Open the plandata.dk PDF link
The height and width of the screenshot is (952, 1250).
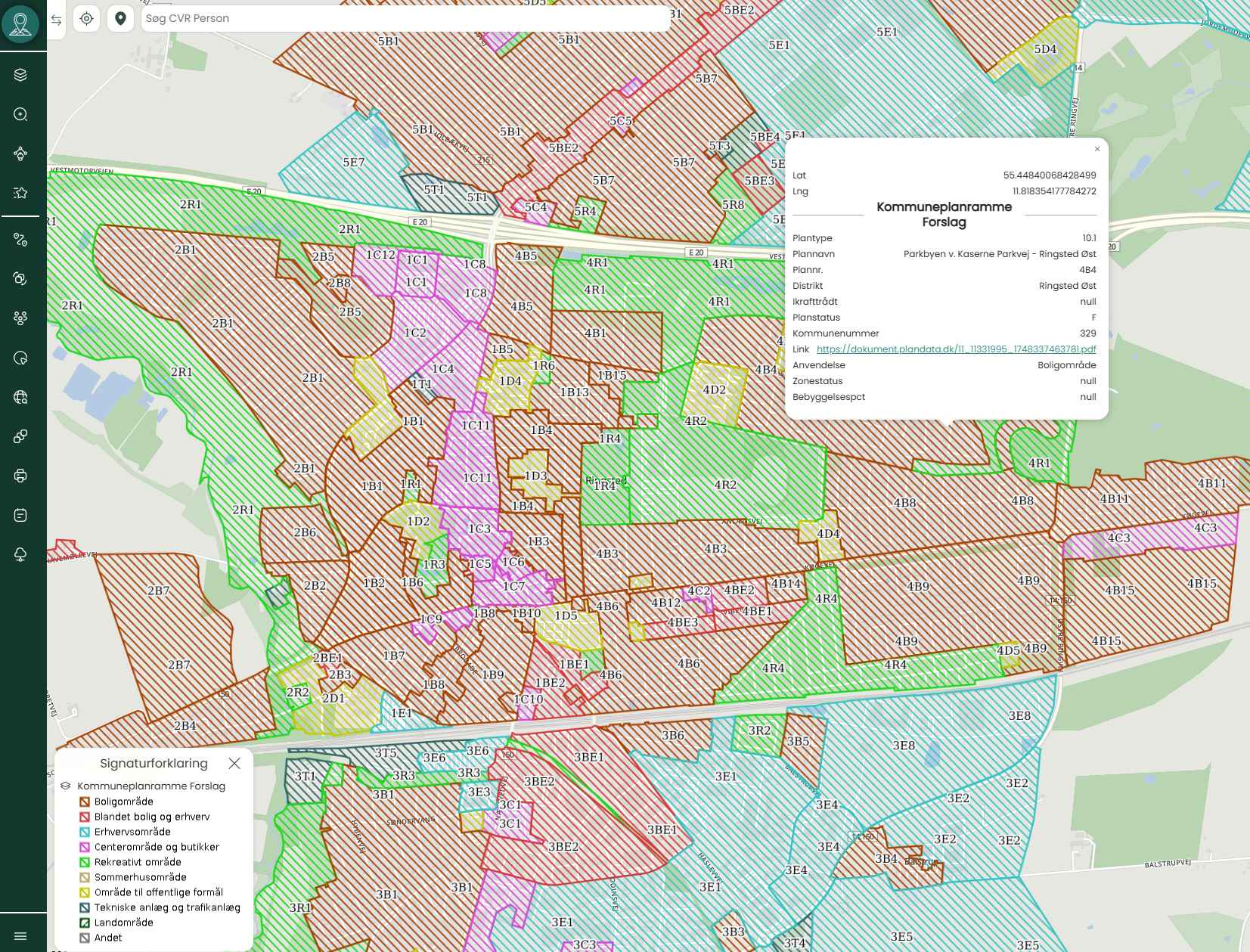point(956,349)
